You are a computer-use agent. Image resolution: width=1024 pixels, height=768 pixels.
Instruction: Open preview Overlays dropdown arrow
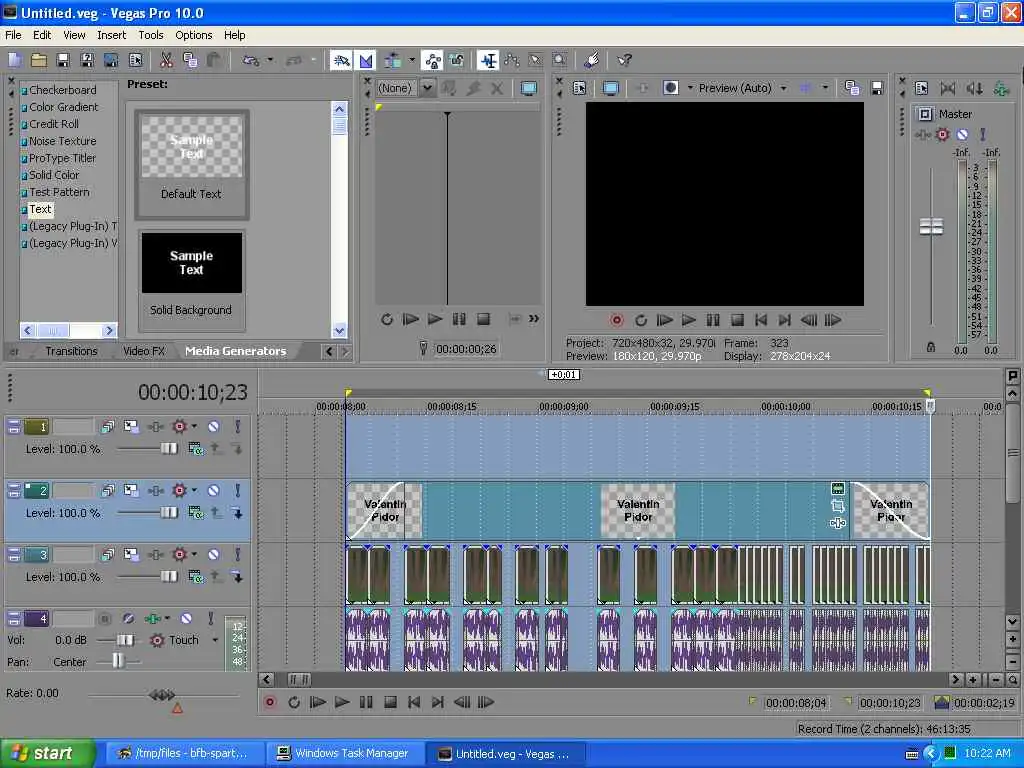point(825,88)
